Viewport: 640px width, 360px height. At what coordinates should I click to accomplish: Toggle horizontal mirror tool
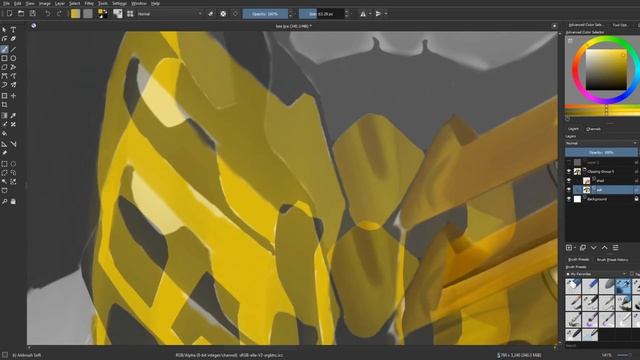363,13
